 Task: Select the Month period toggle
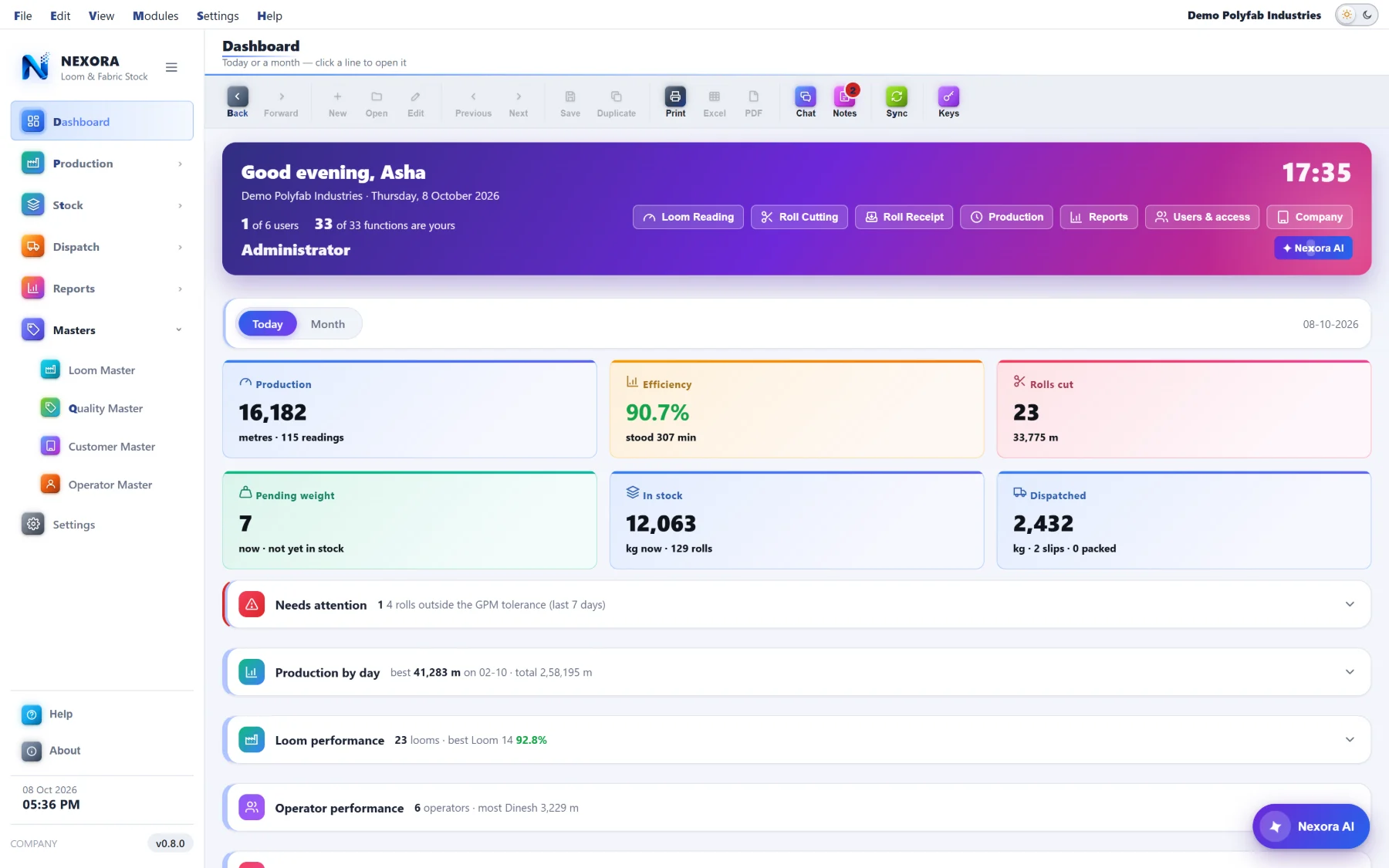pyautogui.click(x=328, y=324)
